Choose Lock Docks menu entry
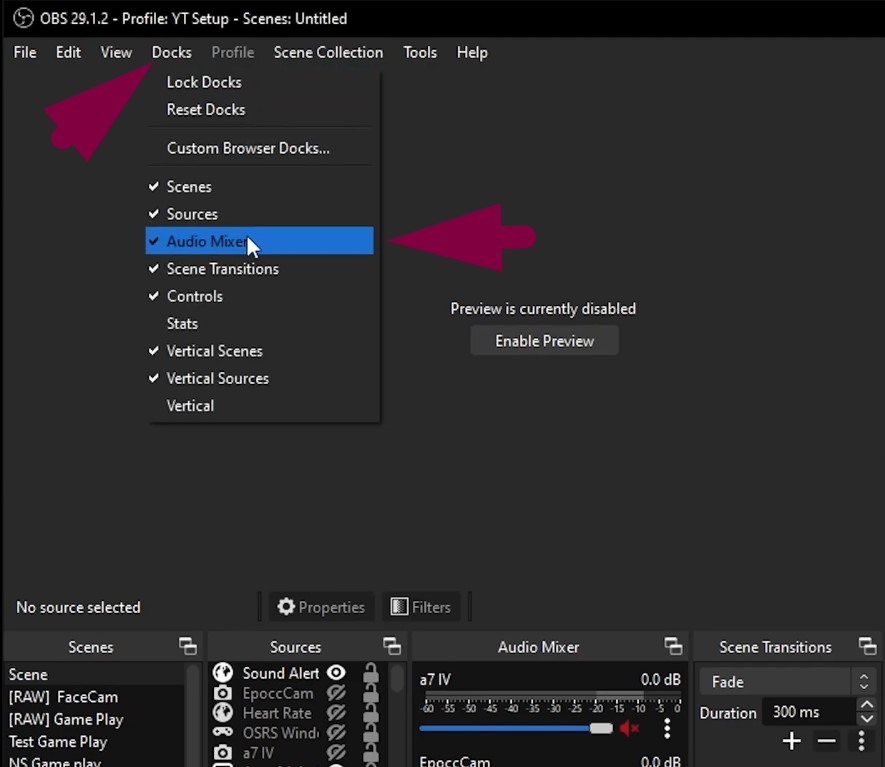 click(x=260, y=82)
